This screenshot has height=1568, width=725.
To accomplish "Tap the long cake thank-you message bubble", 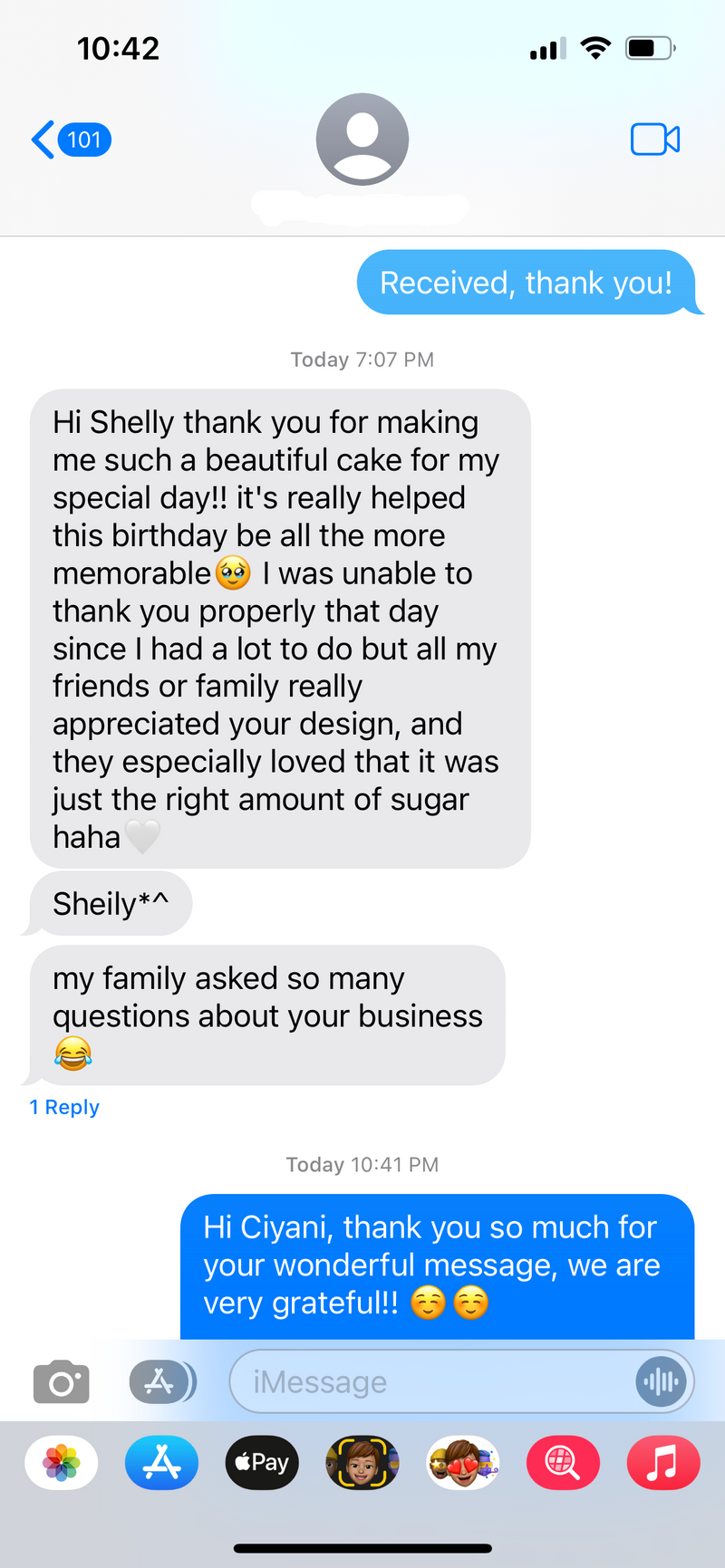I will (x=279, y=629).
